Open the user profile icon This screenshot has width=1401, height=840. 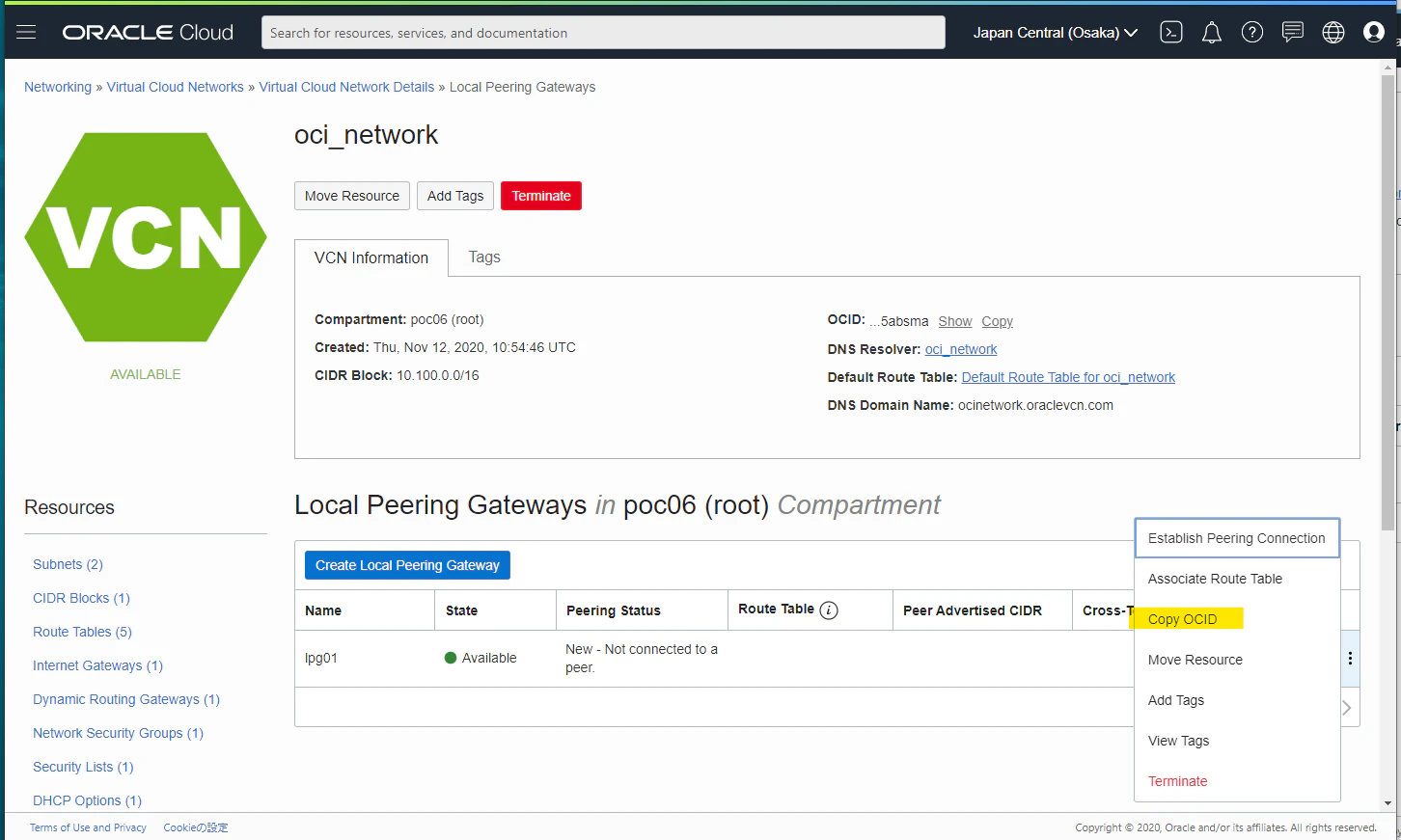(x=1374, y=33)
